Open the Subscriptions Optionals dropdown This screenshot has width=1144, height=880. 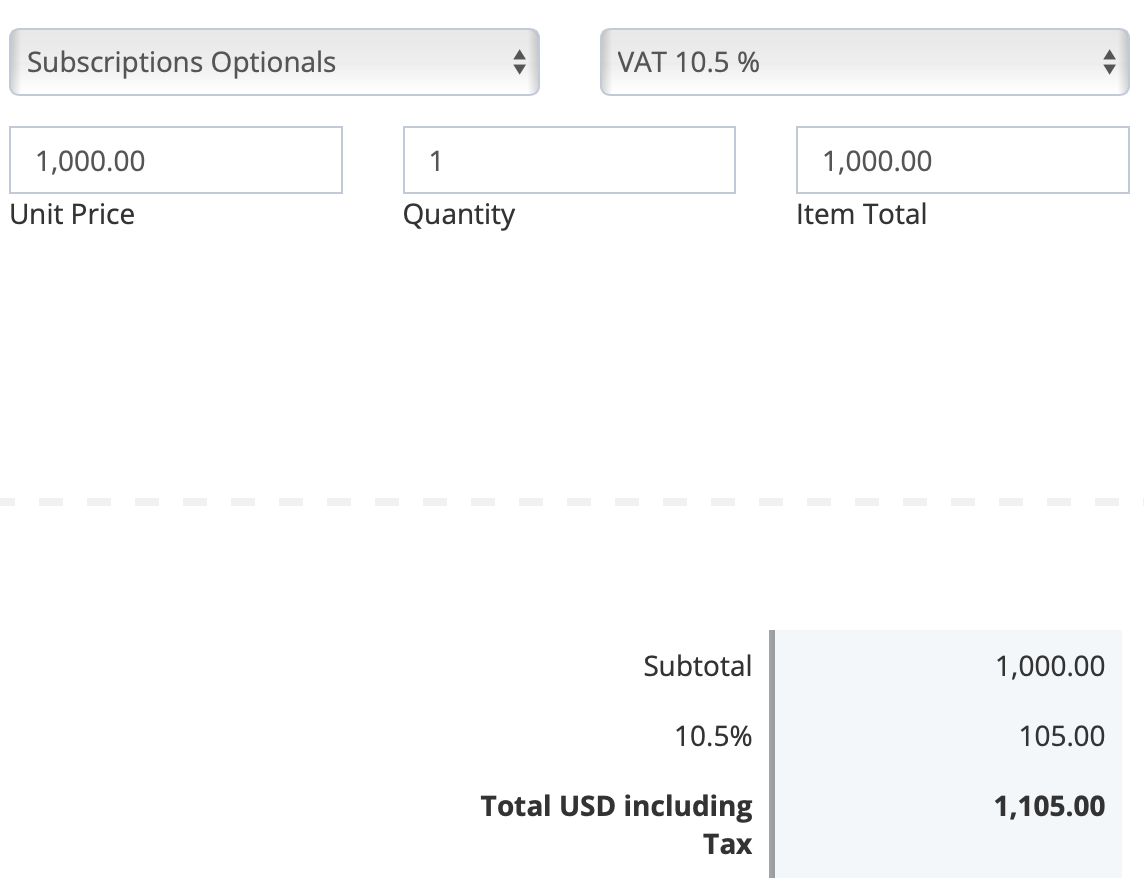click(260, 62)
